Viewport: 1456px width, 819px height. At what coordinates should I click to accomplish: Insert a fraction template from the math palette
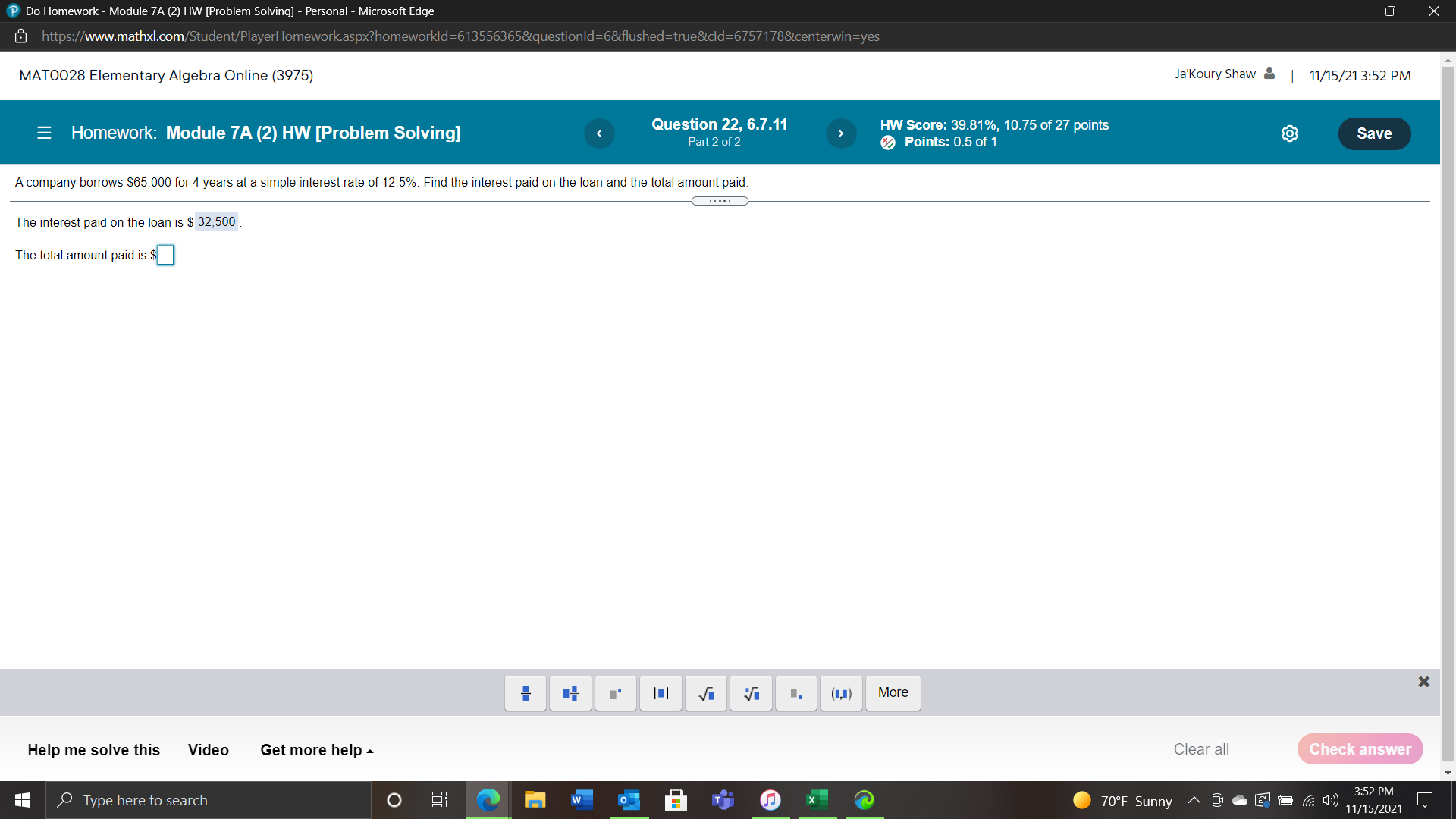click(525, 693)
